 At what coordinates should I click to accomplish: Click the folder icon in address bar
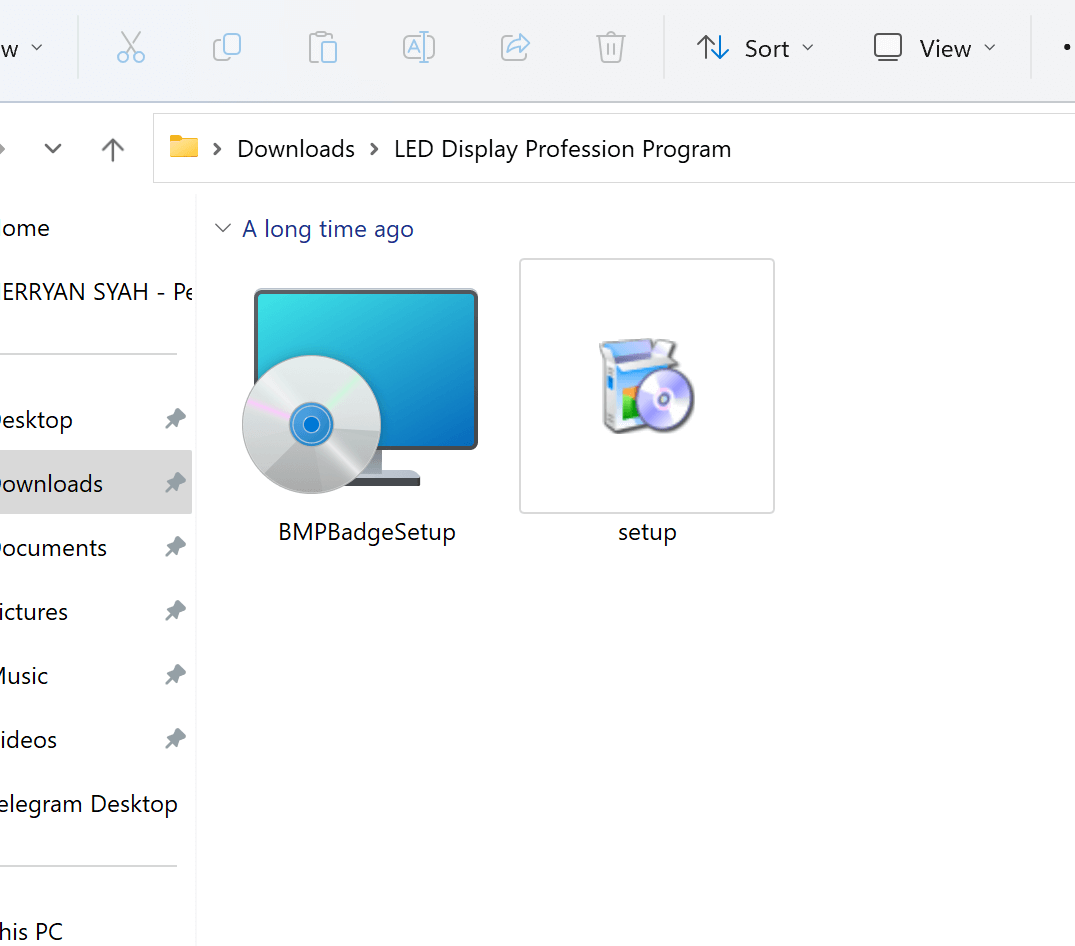tap(183, 148)
